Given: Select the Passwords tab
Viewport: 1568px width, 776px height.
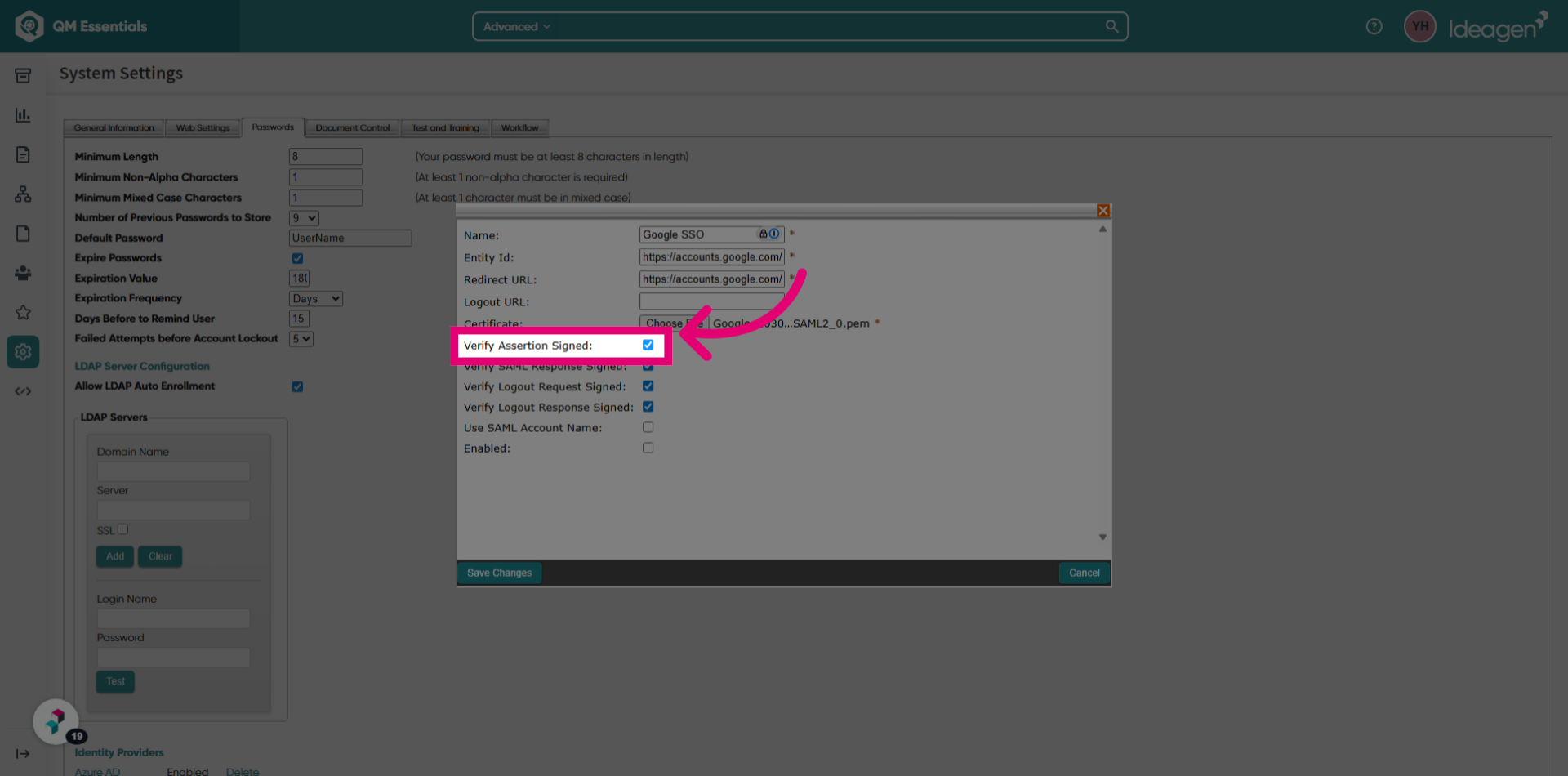Looking at the screenshot, I should 273,127.
